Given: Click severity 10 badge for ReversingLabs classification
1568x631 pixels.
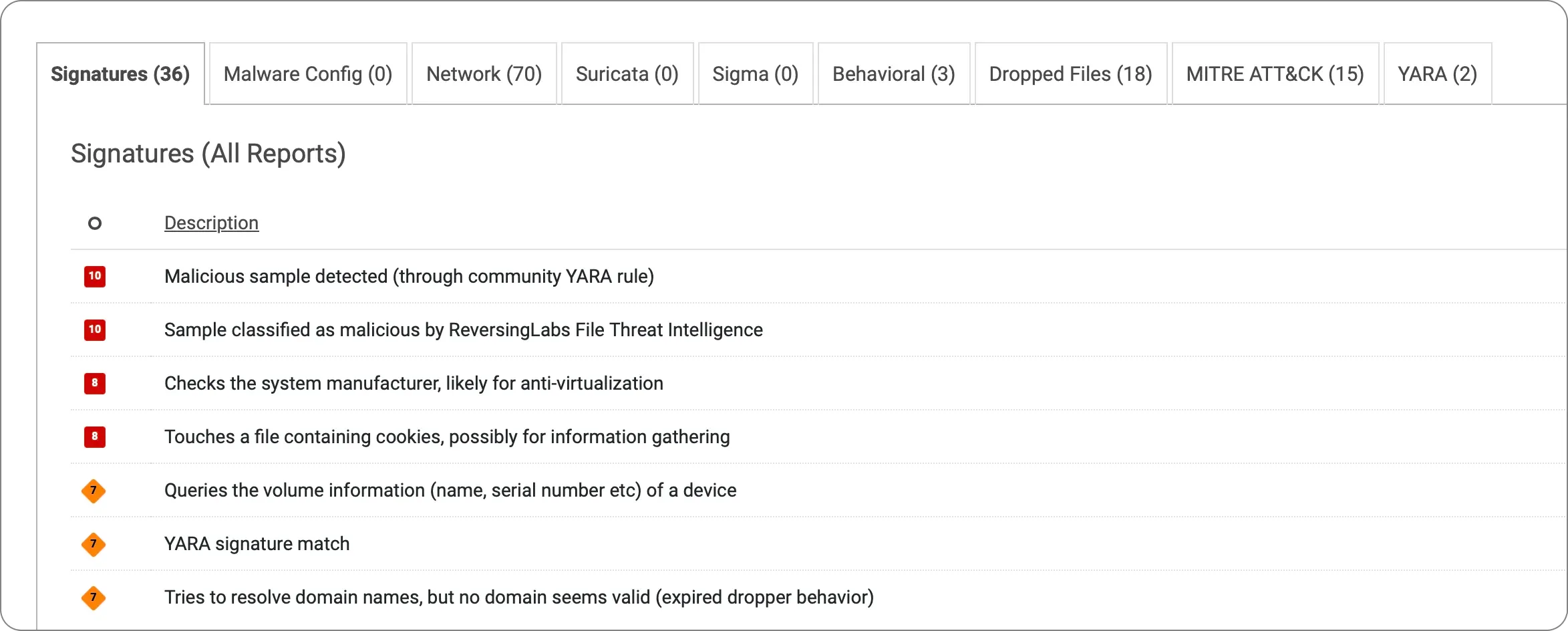Looking at the screenshot, I should pyautogui.click(x=95, y=330).
